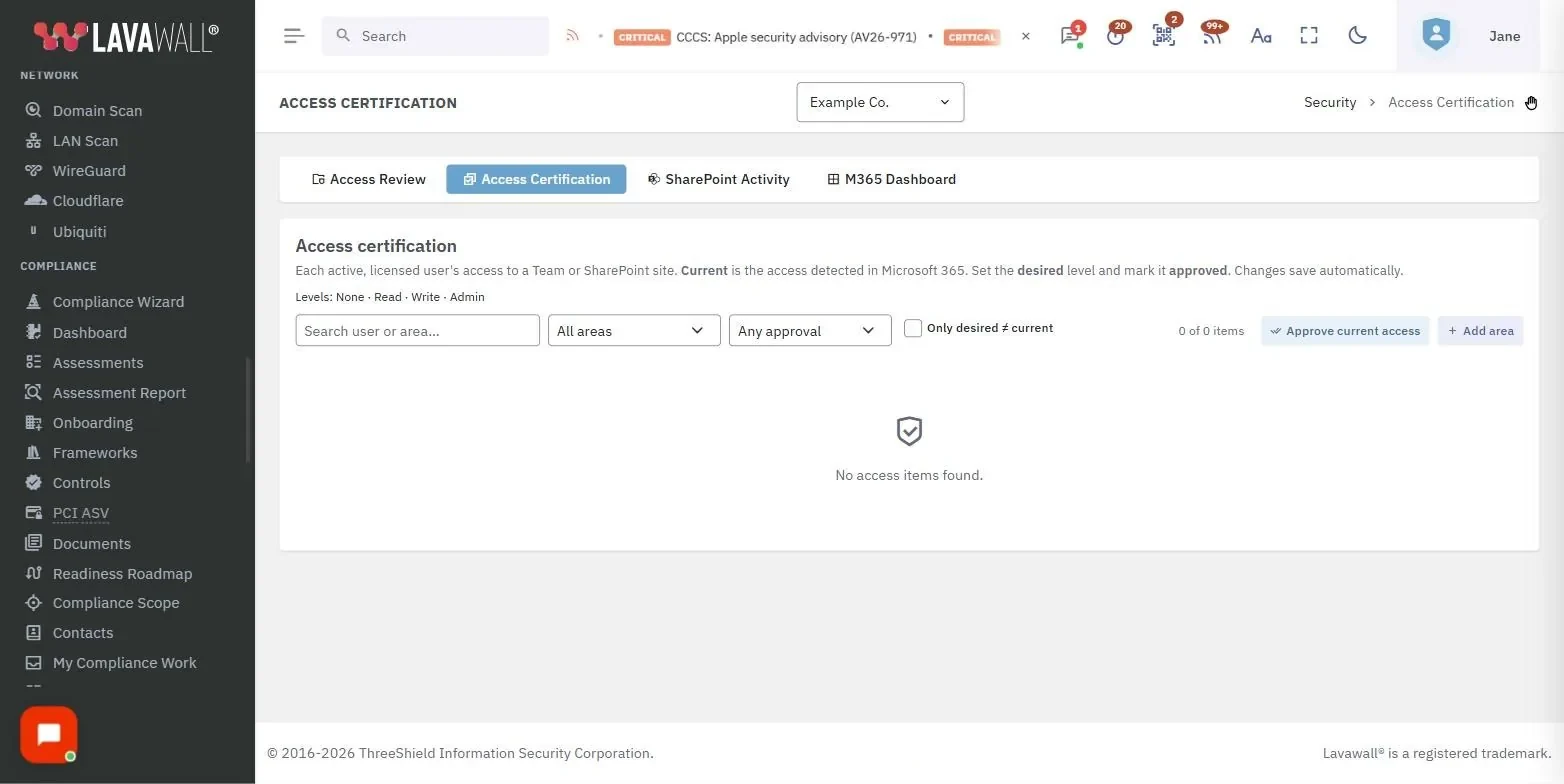Click Approve current access button
1564x784 pixels.
(1345, 331)
